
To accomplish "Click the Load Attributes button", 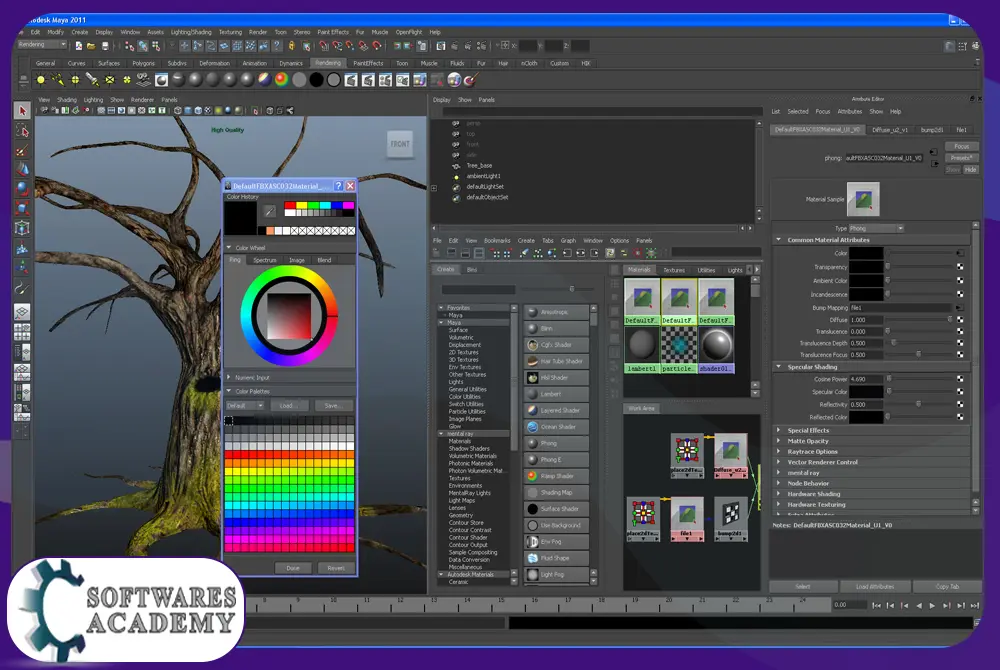I will (x=874, y=586).
